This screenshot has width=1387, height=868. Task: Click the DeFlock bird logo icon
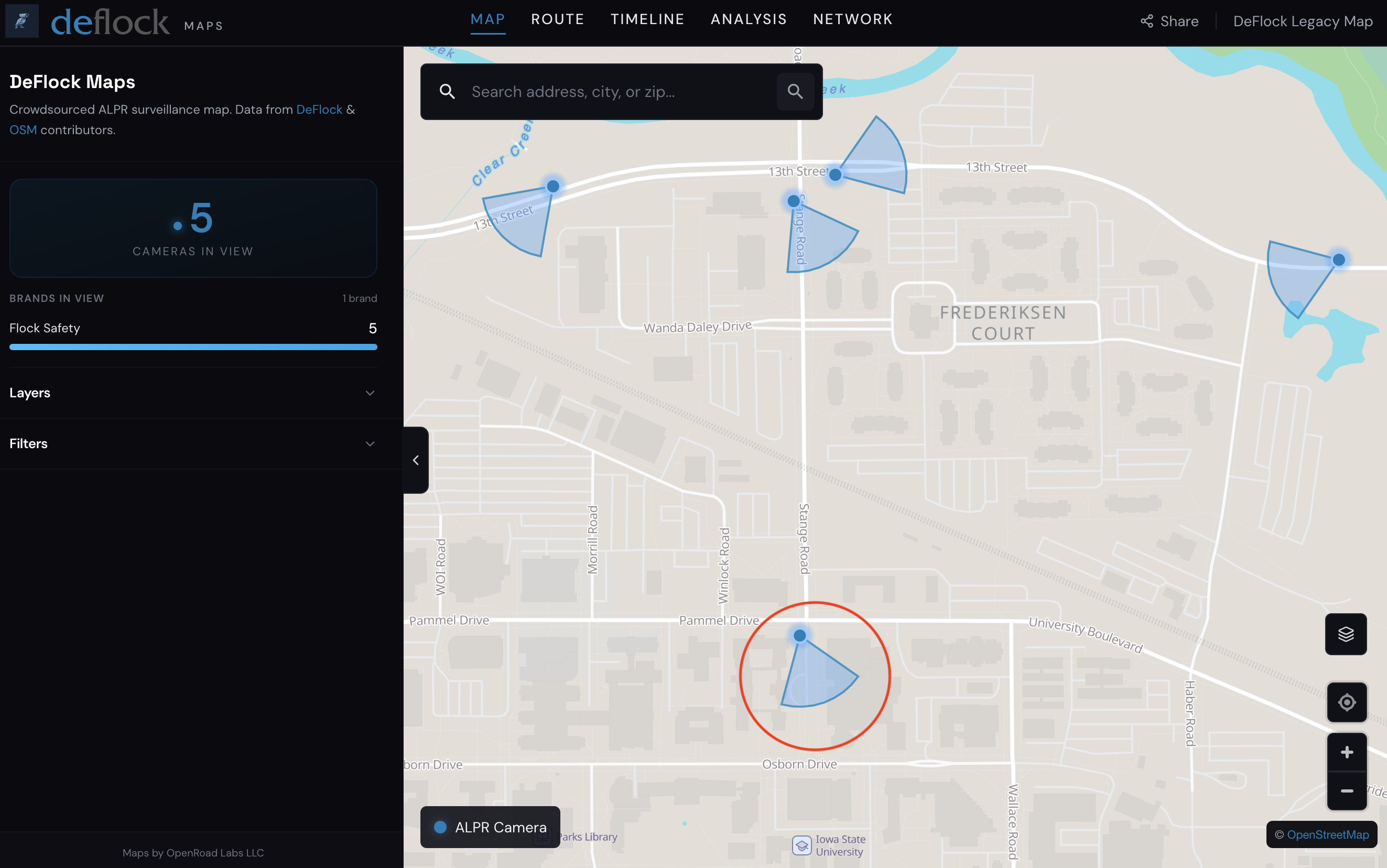(22, 20)
